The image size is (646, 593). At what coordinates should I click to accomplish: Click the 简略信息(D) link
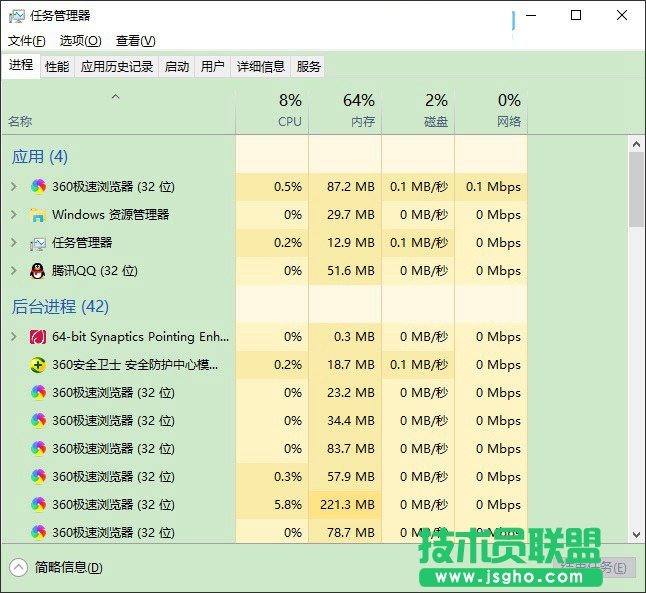tap(68, 568)
